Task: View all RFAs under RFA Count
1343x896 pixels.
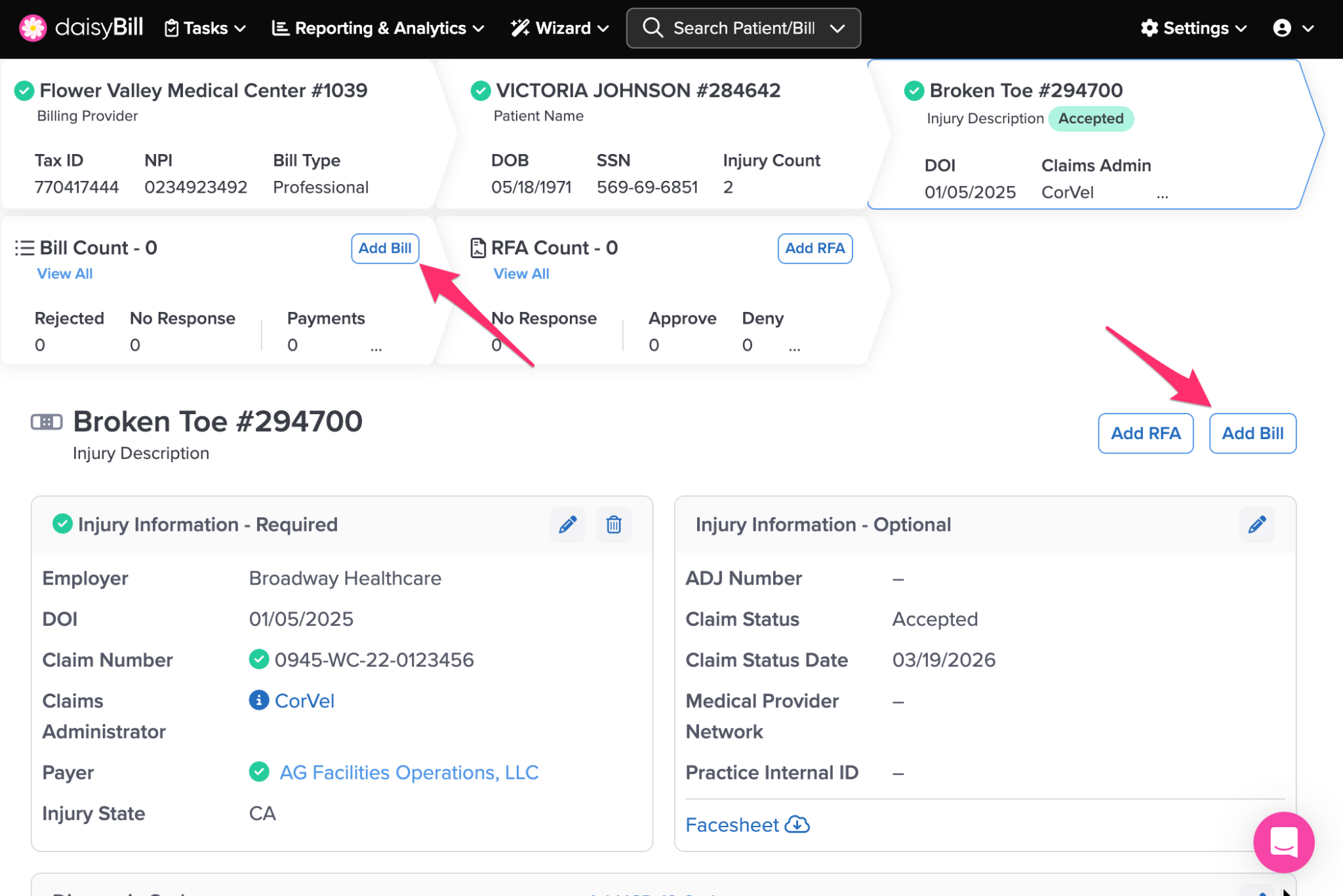Action: (x=521, y=274)
